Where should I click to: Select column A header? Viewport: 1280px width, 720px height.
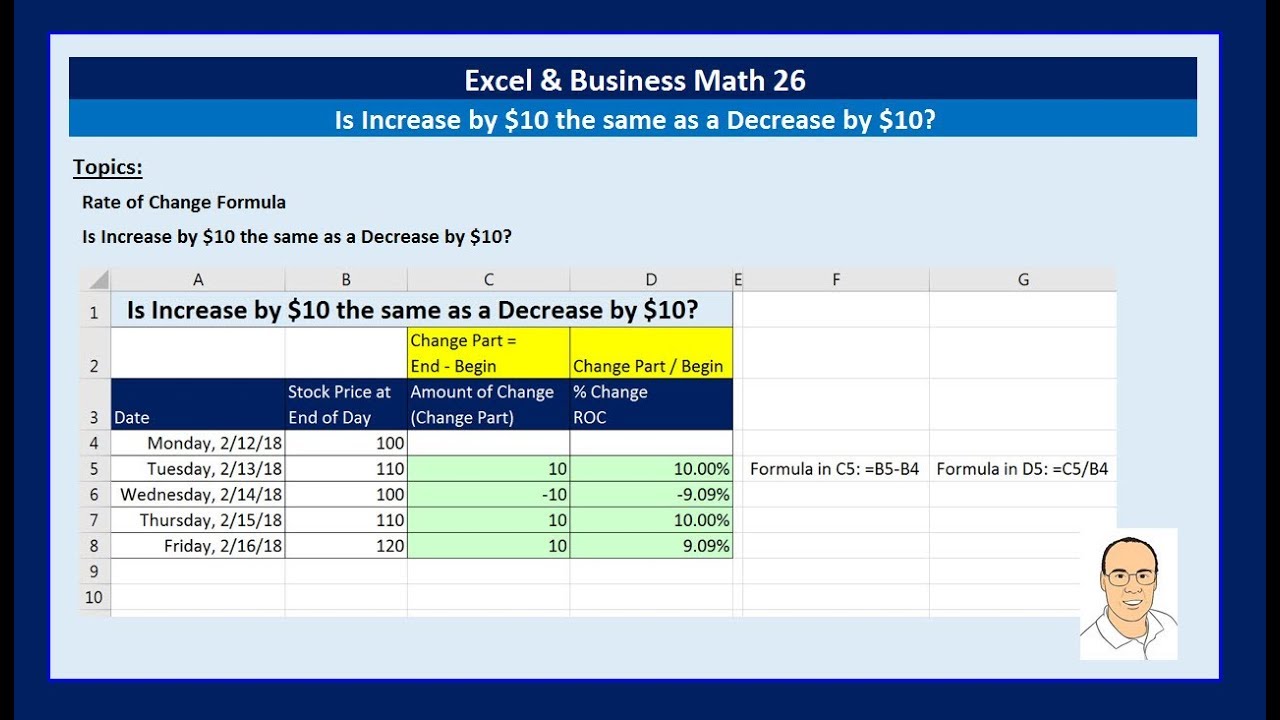198,279
